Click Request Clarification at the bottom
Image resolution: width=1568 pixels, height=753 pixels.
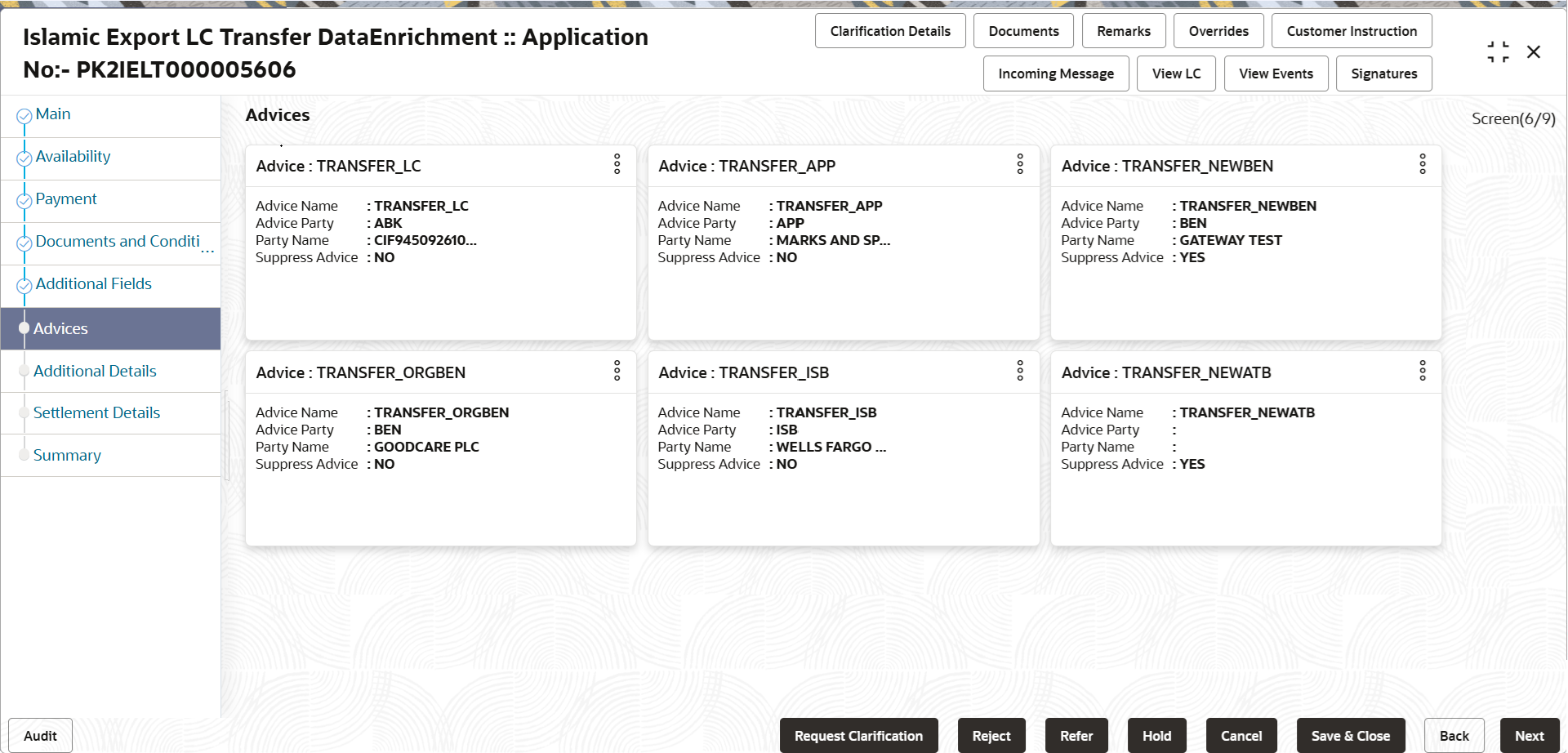click(858, 736)
